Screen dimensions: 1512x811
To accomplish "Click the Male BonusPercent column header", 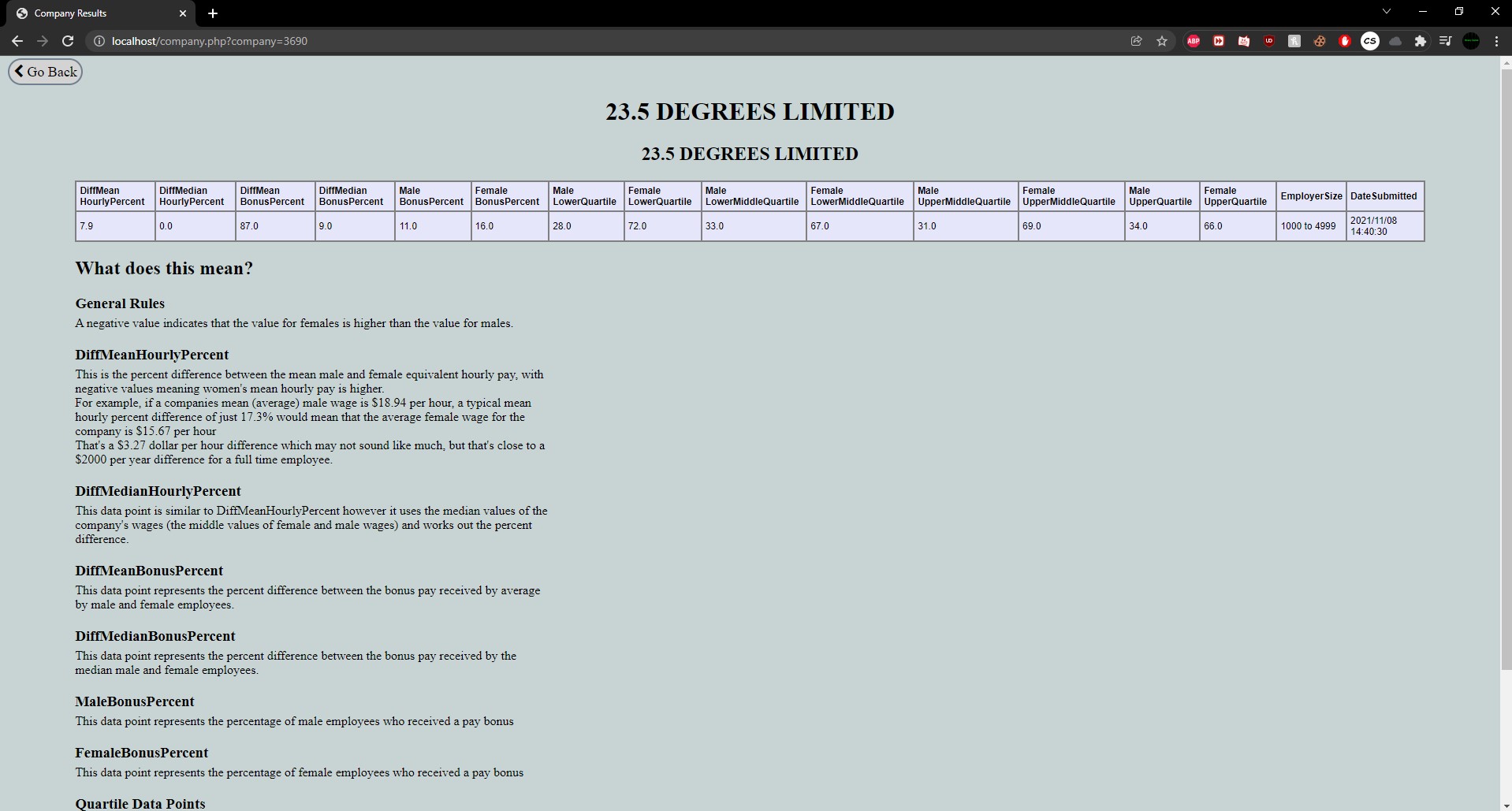I will [433, 196].
